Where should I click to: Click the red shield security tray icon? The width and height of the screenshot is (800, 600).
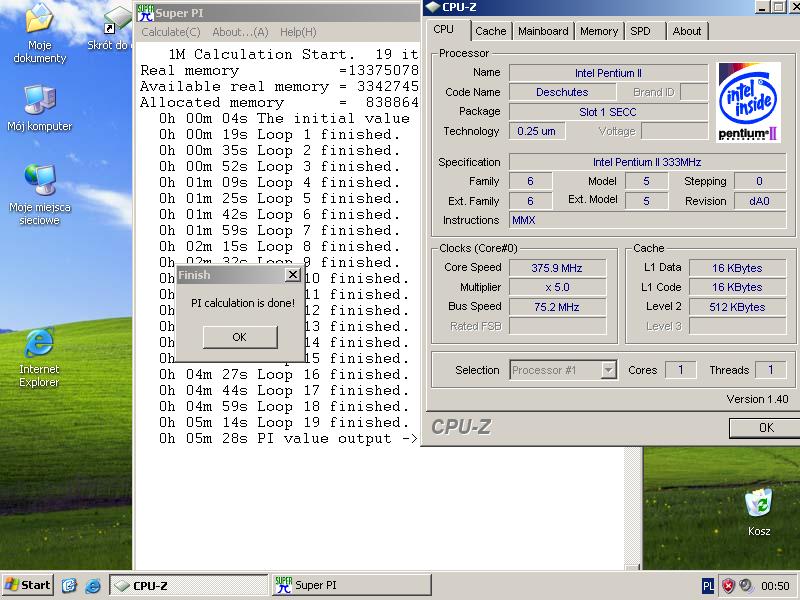click(728, 585)
